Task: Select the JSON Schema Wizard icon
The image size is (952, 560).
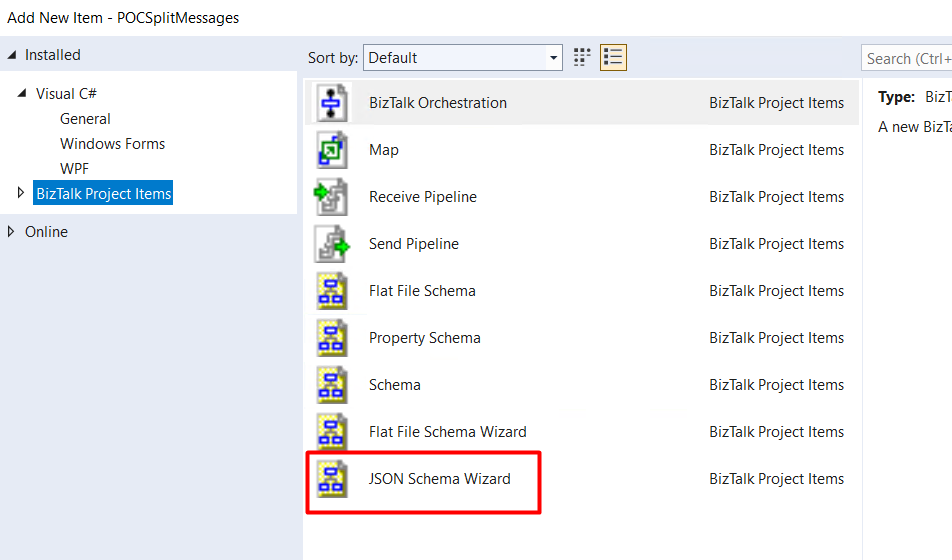Action: pos(332,479)
